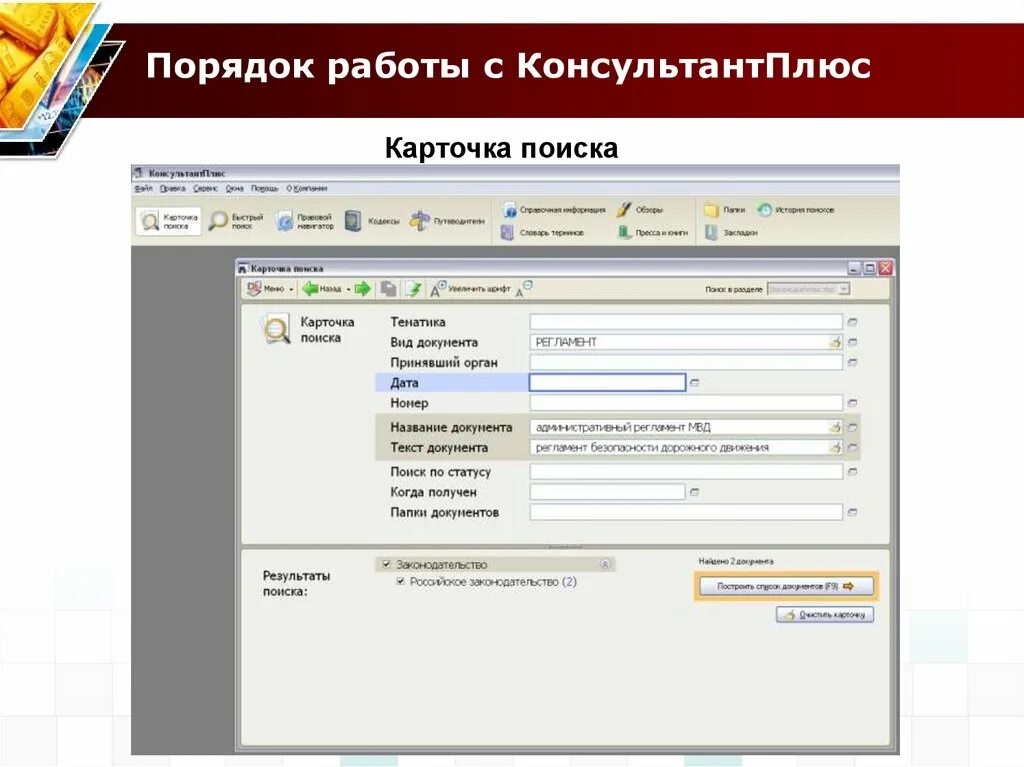Click the small icon right of Номер field
1024x767 pixels.
[852, 403]
